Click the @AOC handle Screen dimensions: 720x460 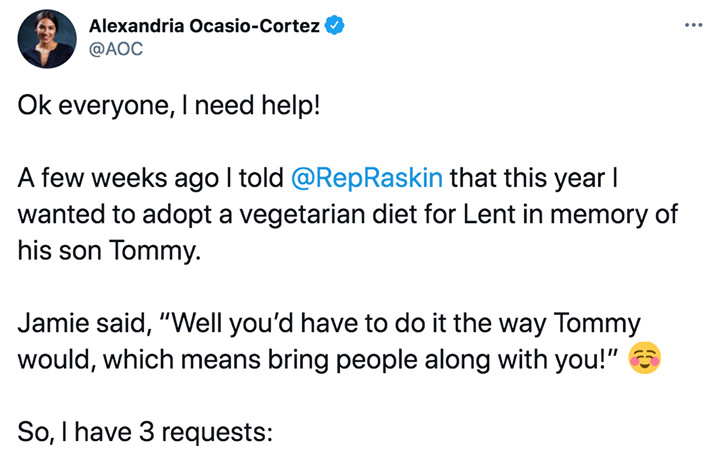point(116,49)
